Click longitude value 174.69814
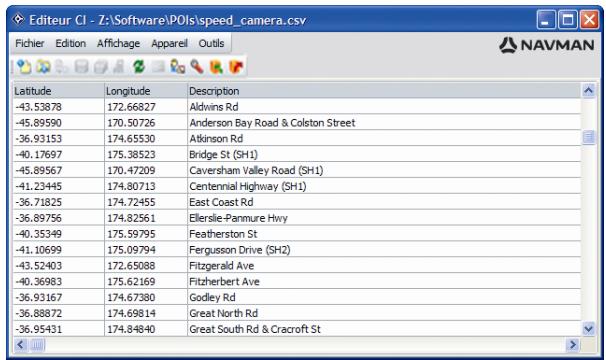The height and width of the screenshot is (360, 606). (131, 313)
